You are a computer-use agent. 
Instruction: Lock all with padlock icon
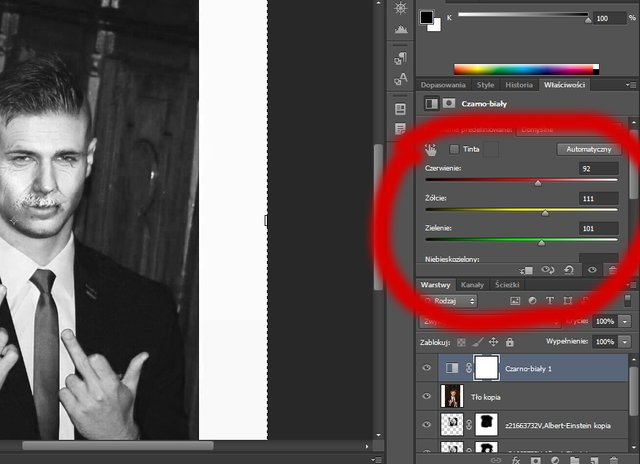[x=509, y=342]
